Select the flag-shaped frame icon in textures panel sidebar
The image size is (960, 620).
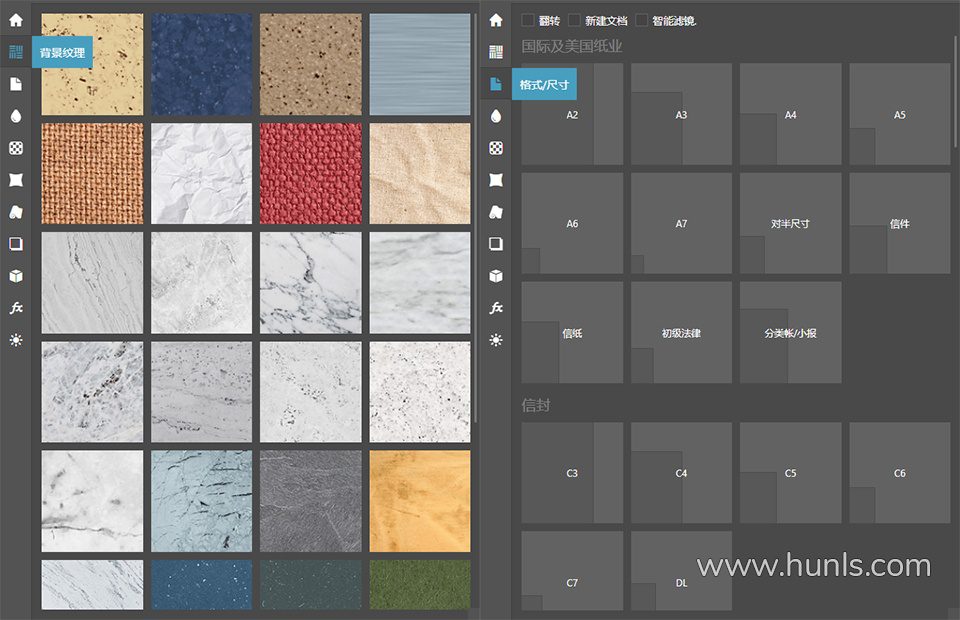click(16, 180)
